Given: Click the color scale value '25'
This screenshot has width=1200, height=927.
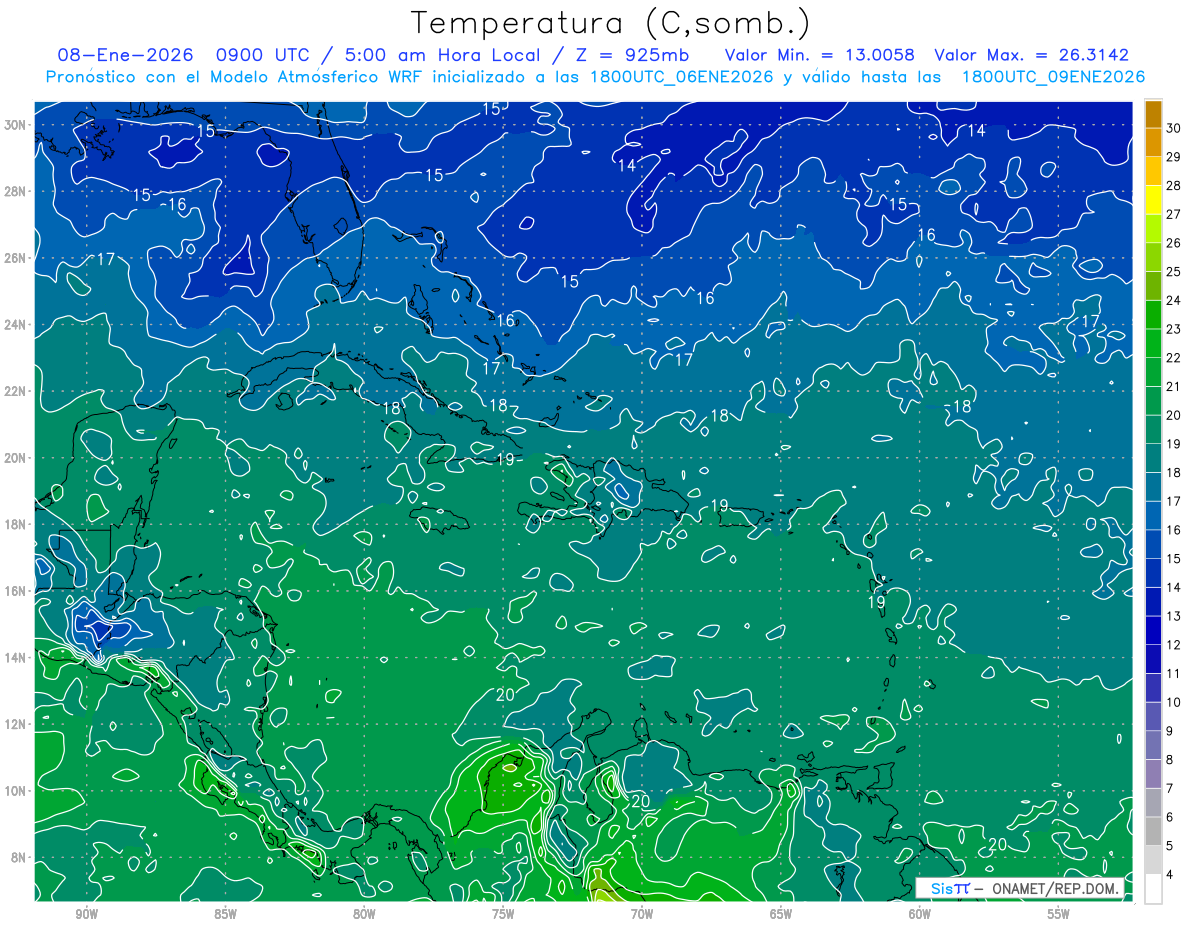Looking at the screenshot, I should [1173, 272].
